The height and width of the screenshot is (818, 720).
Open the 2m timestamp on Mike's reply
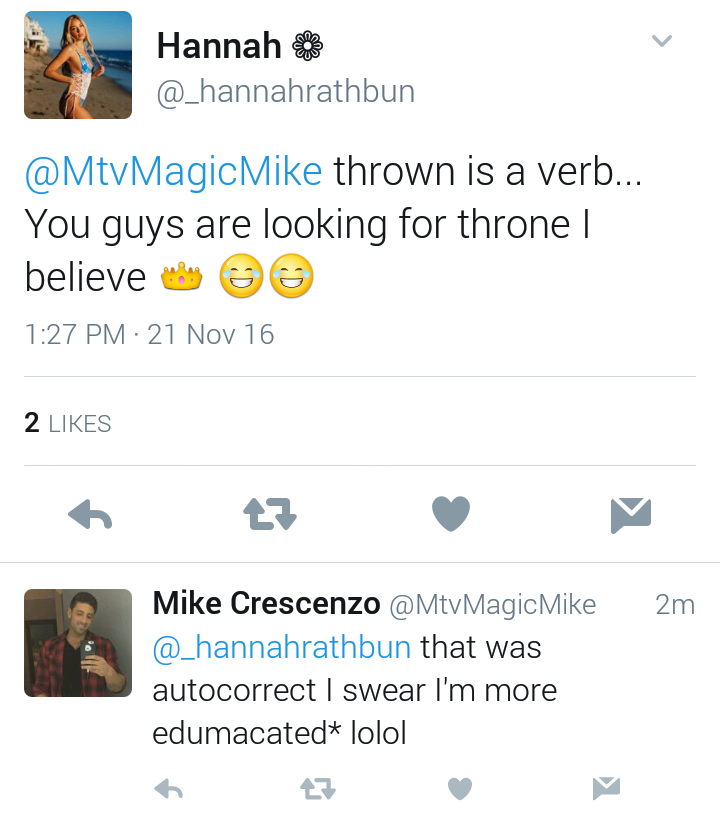pos(675,605)
